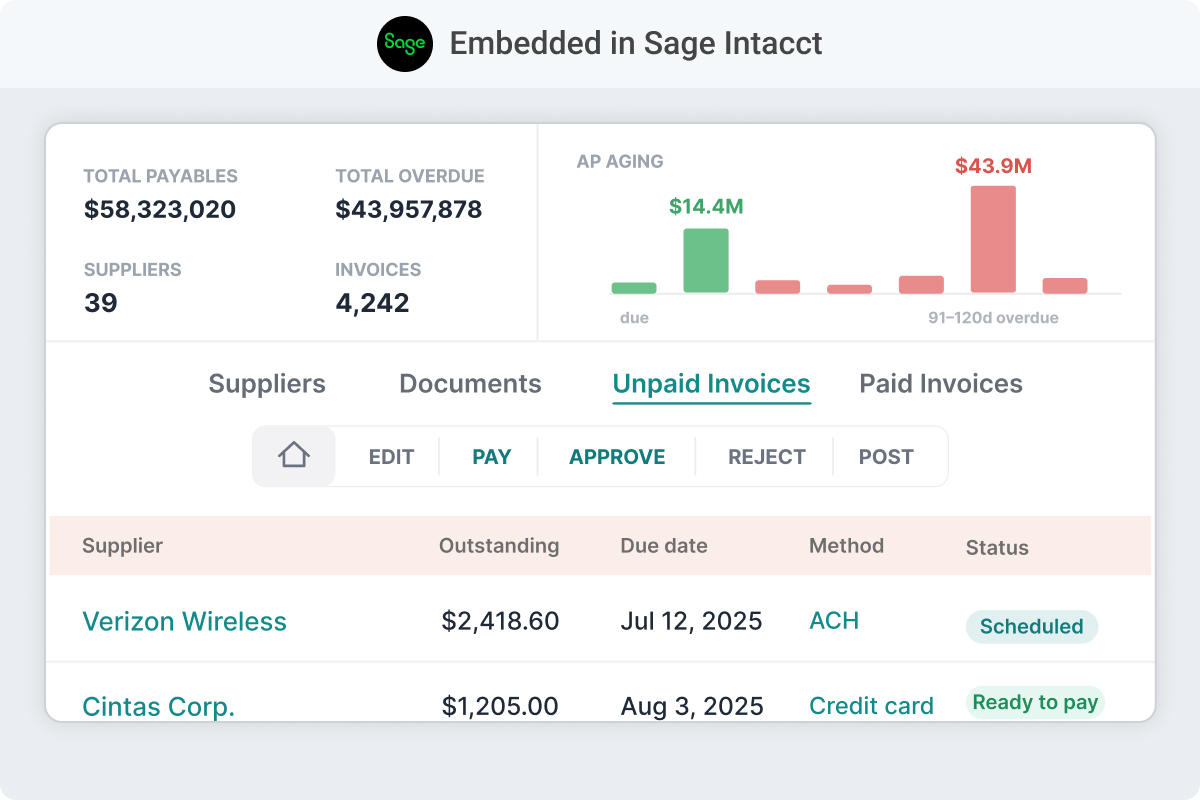Screen dimensions: 1200x800
Task: Open the Verizon Wireless supplier link
Action: click(184, 621)
